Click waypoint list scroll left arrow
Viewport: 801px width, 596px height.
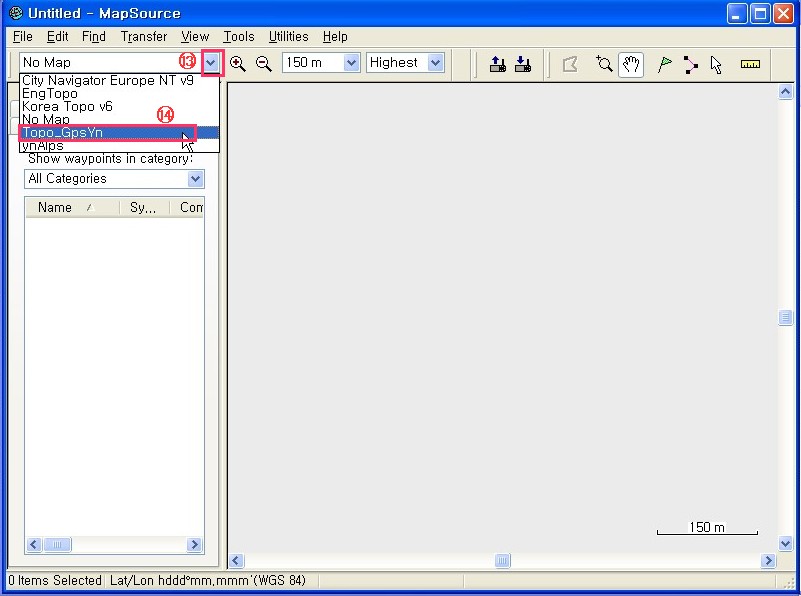coord(34,544)
